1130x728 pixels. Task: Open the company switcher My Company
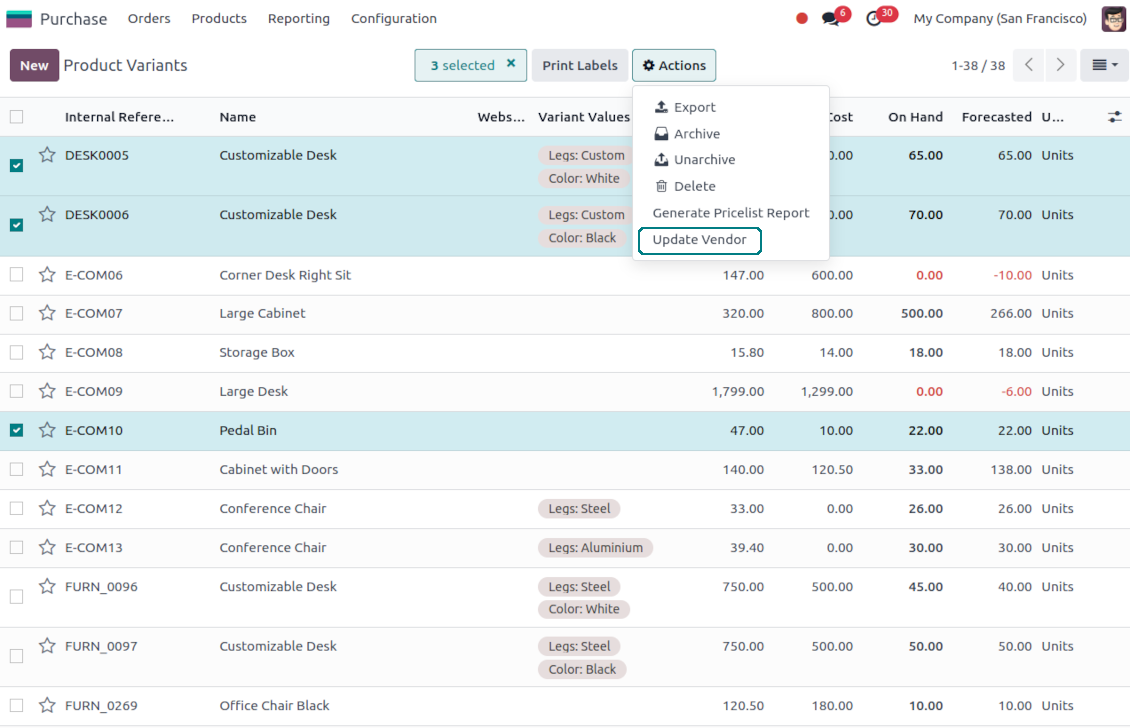tap(999, 19)
